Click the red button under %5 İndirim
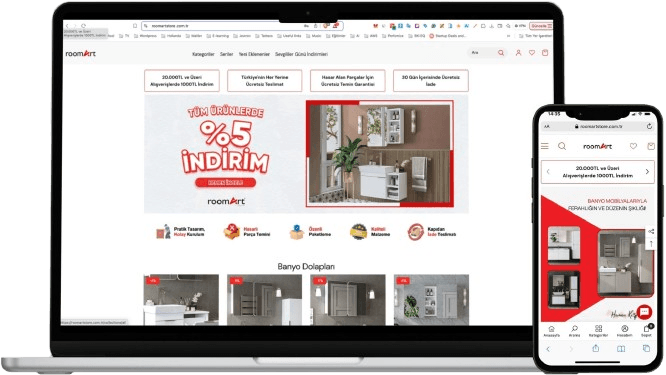This screenshot has width=666, height=375. click(226, 183)
